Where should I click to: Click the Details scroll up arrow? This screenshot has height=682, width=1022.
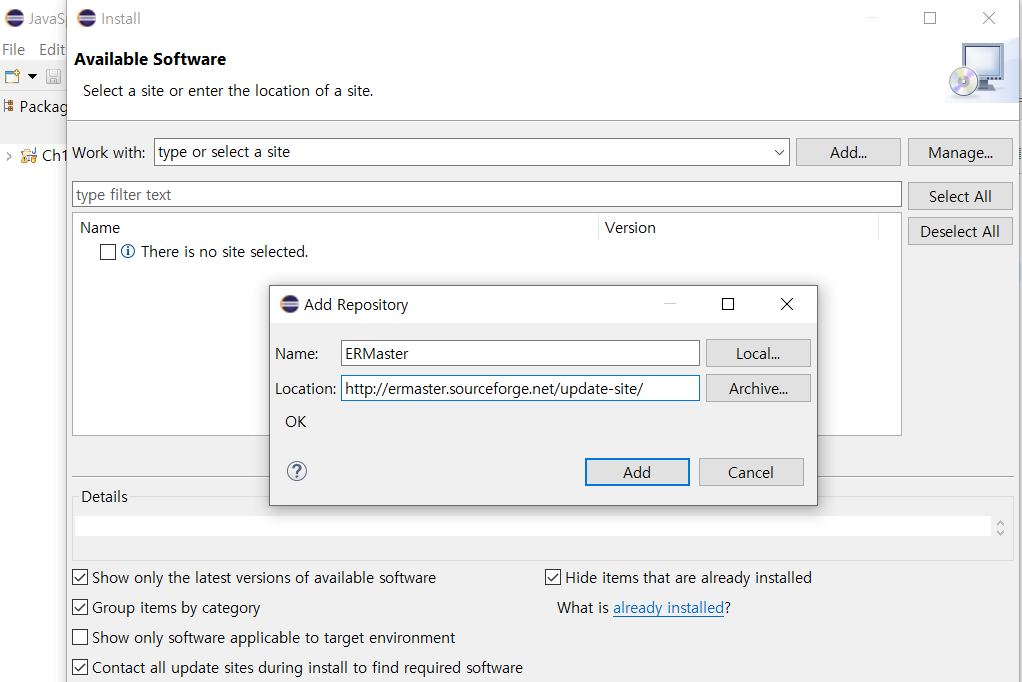tap(1000, 522)
